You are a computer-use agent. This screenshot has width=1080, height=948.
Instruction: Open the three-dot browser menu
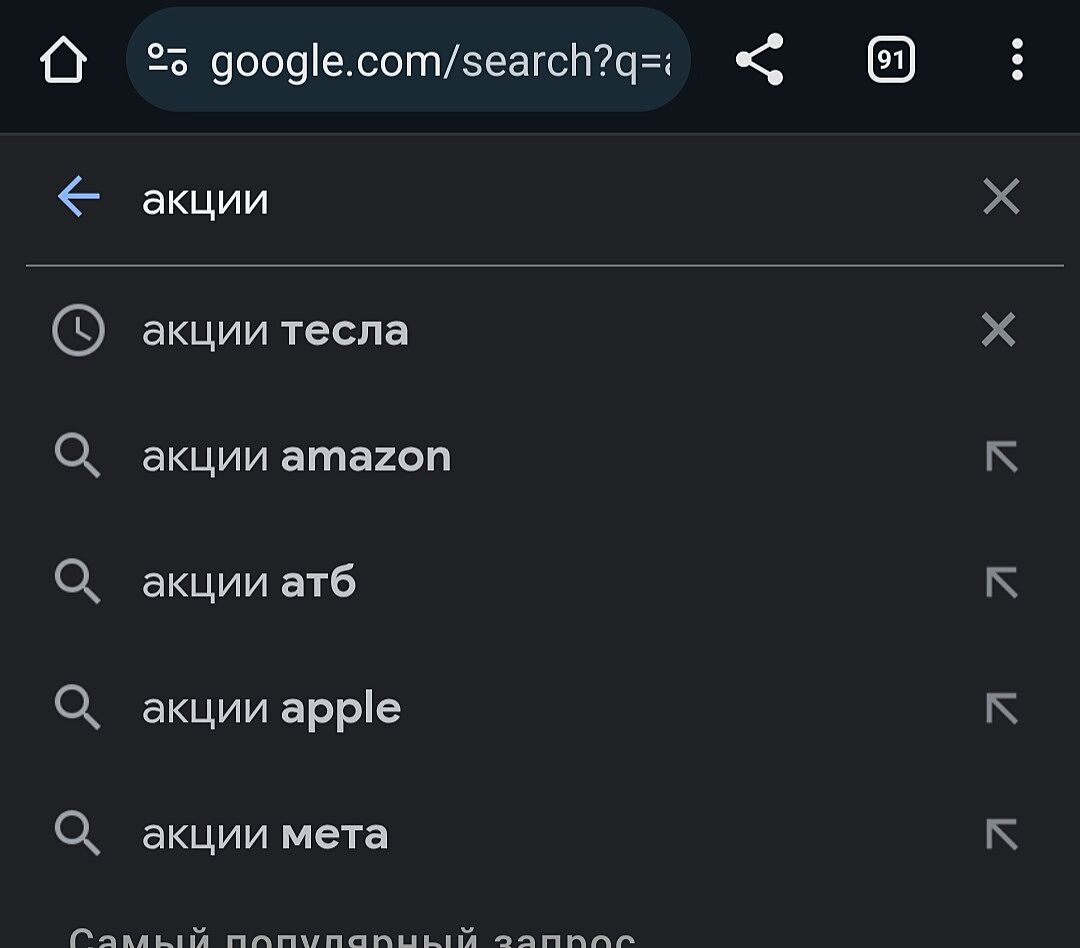tap(1017, 61)
